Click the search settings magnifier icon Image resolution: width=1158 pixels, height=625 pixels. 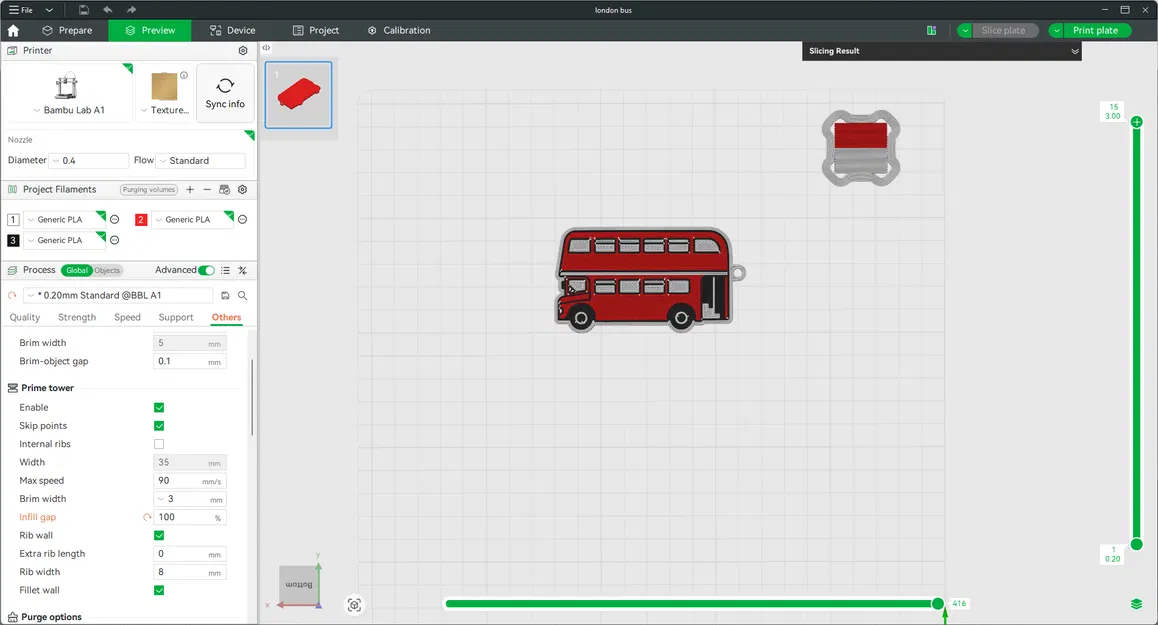tap(242, 296)
